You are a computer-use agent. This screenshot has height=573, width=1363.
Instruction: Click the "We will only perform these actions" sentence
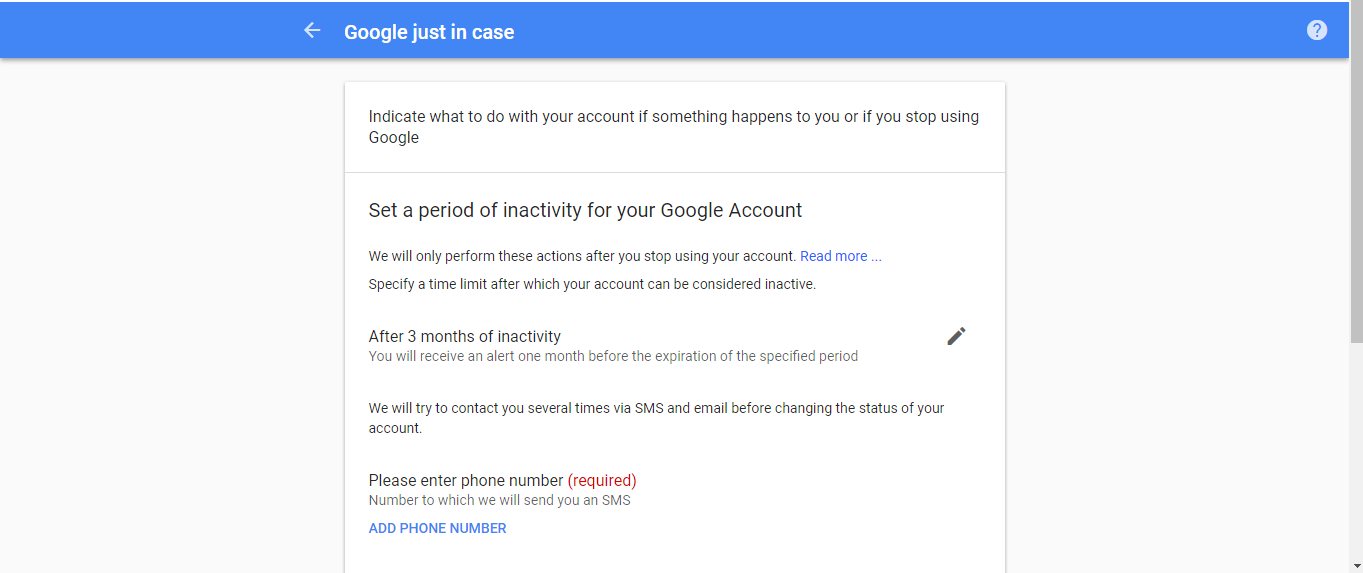(582, 256)
